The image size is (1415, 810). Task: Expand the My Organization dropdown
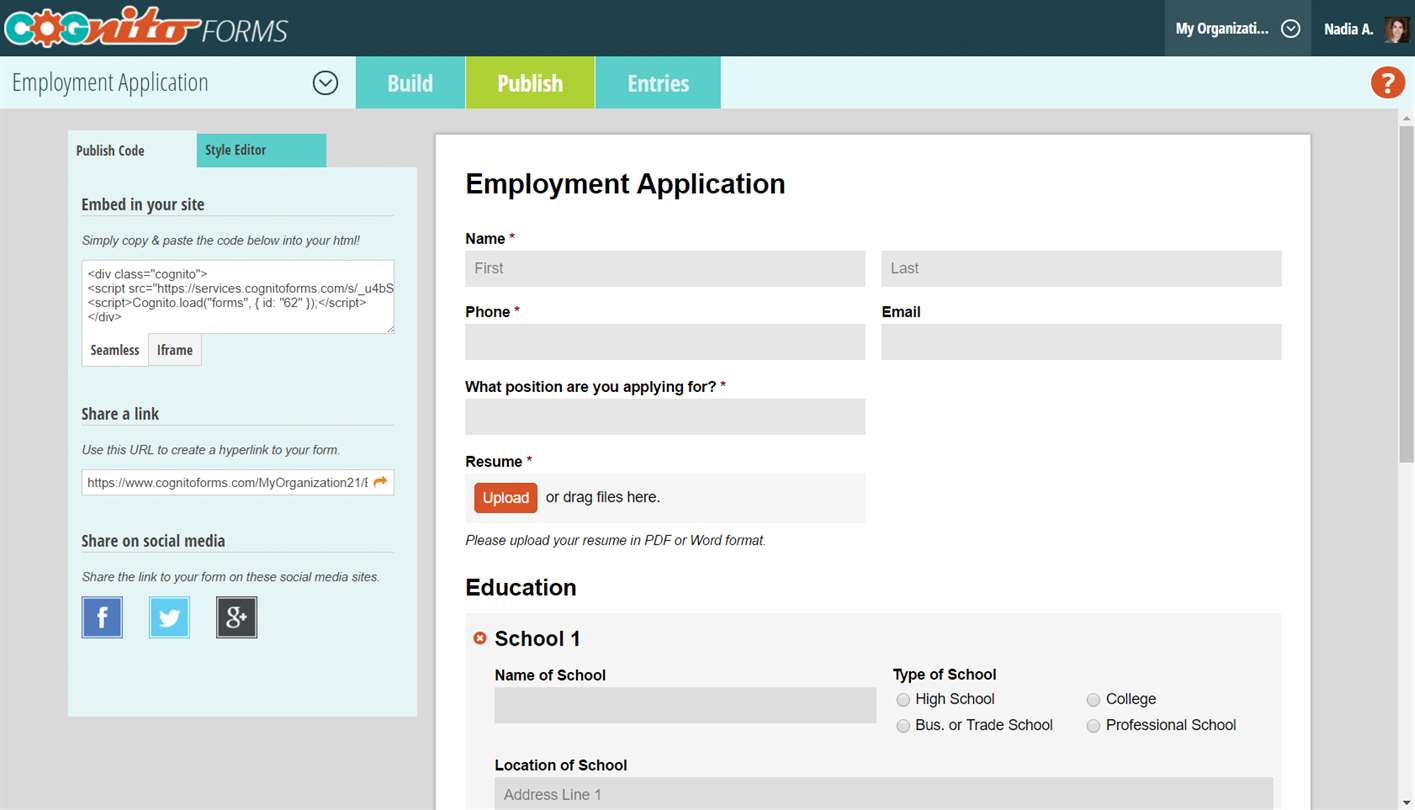(1237, 28)
